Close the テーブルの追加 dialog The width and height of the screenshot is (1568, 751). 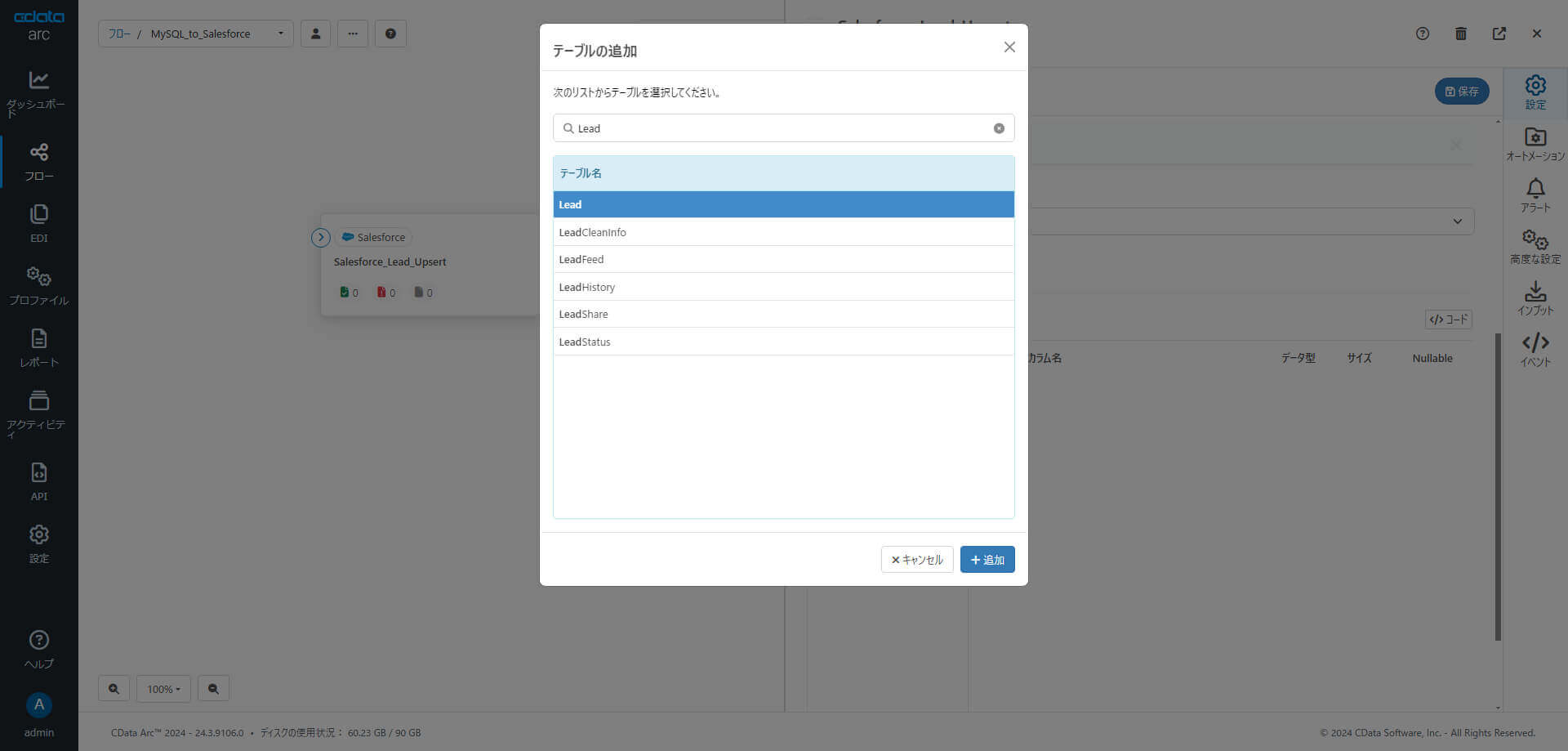tap(1009, 47)
